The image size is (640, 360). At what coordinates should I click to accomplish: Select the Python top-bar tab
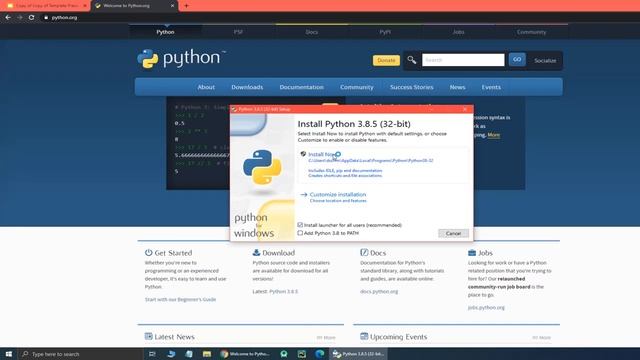[165, 32]
